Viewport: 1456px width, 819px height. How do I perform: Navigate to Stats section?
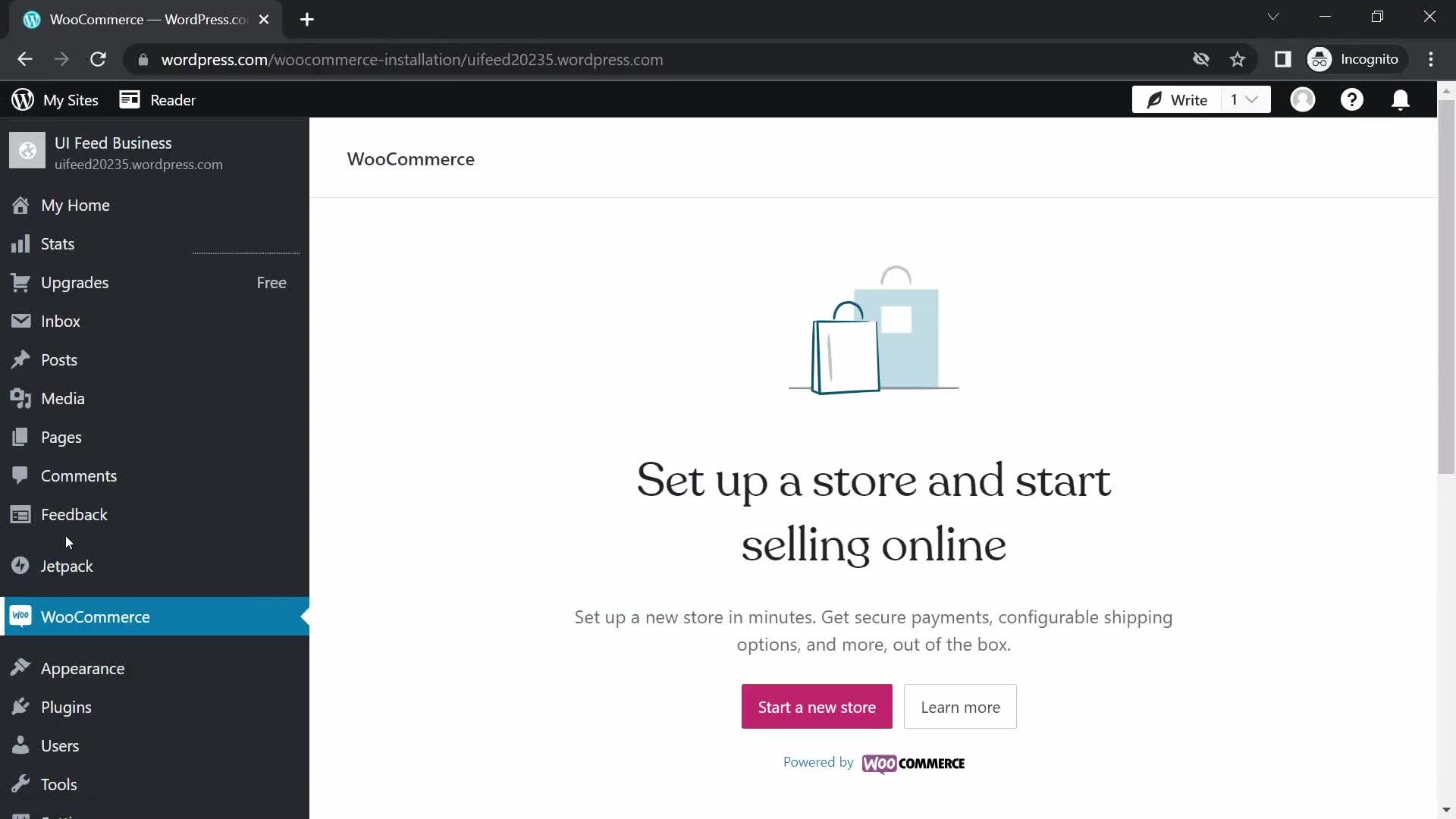click(58, 244)
